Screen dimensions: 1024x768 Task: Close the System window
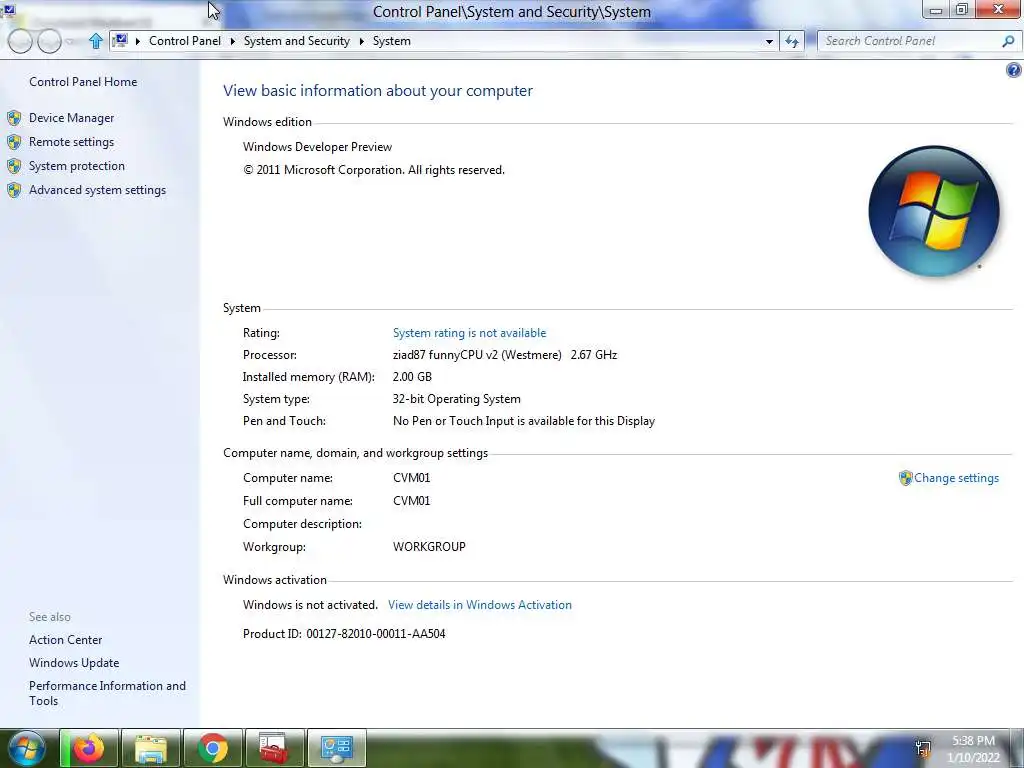coord(999,9)
